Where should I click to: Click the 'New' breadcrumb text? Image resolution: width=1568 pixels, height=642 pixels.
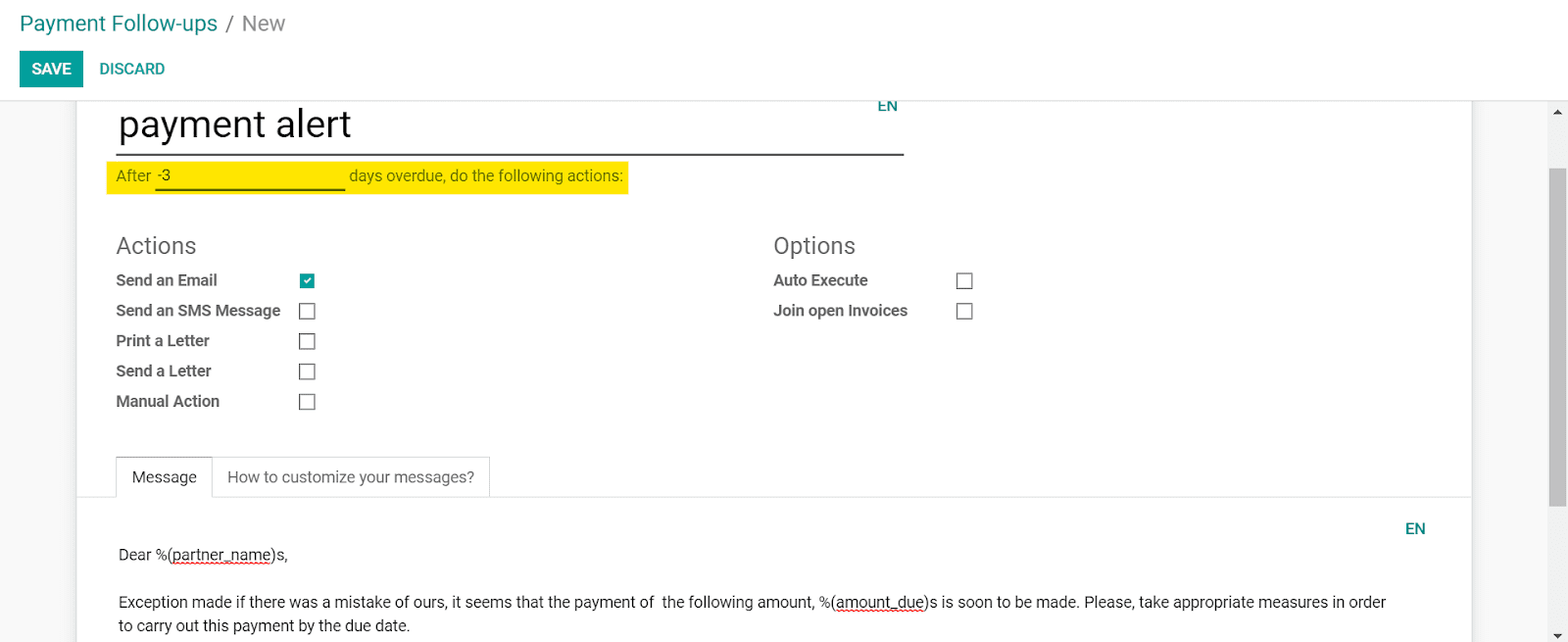[x=264, y=24]
